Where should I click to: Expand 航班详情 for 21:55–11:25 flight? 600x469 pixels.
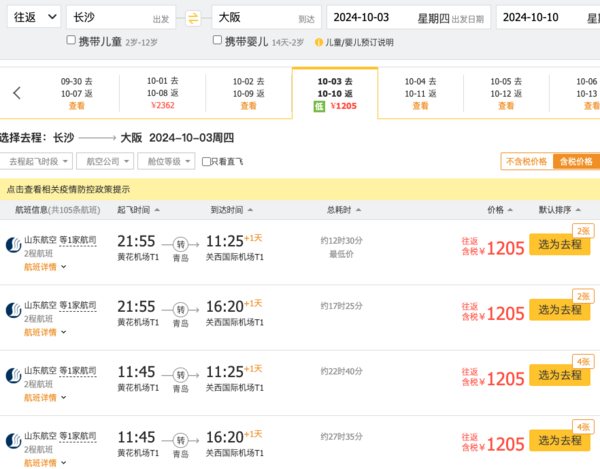(x=45, y=267)
